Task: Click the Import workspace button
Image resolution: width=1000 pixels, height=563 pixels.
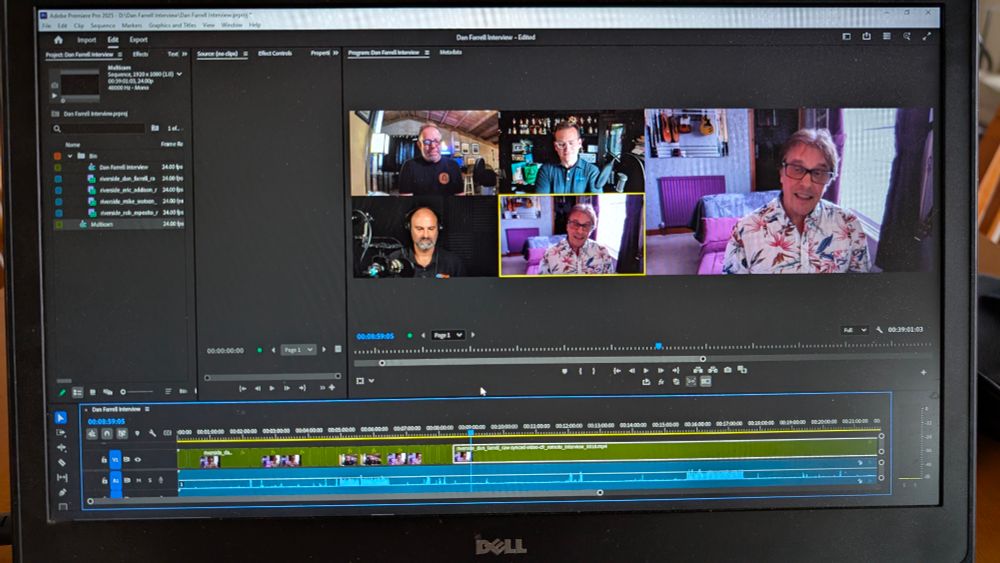Action: tap(87, 40)
